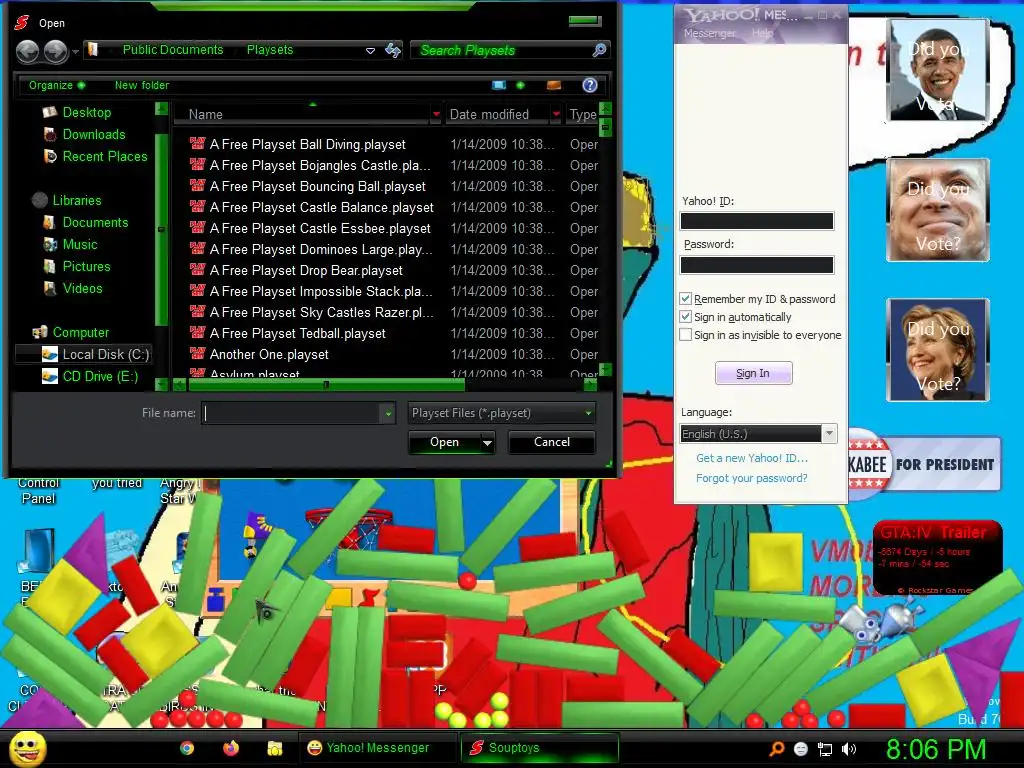
Task: Open the help question mark icon
Action: click(590, 85)
